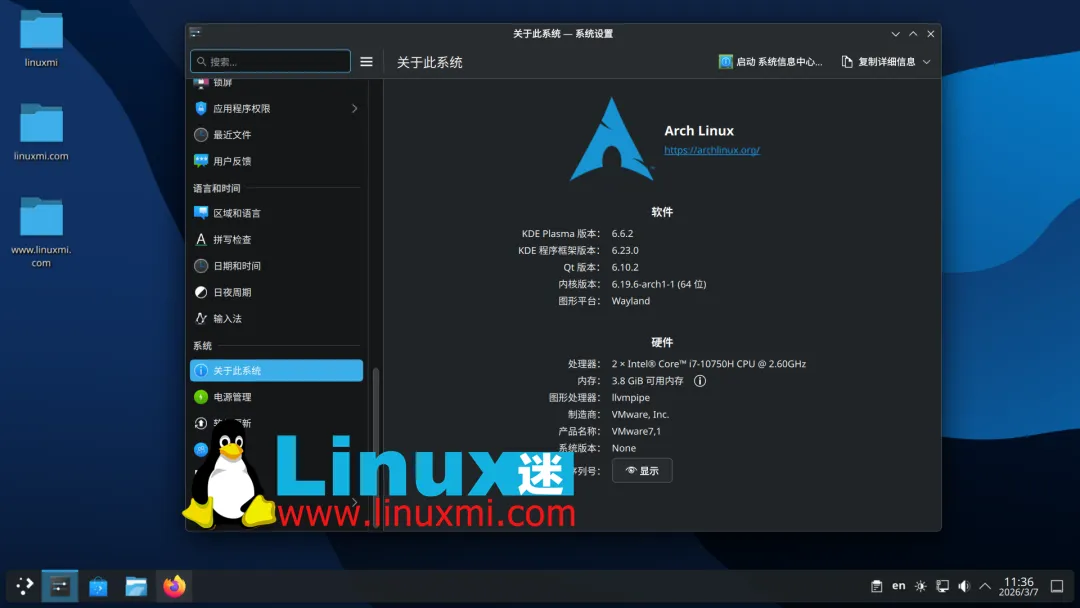Open 日夜周期 settings page
Screen dimensions: 1080x608
point(276,292)
